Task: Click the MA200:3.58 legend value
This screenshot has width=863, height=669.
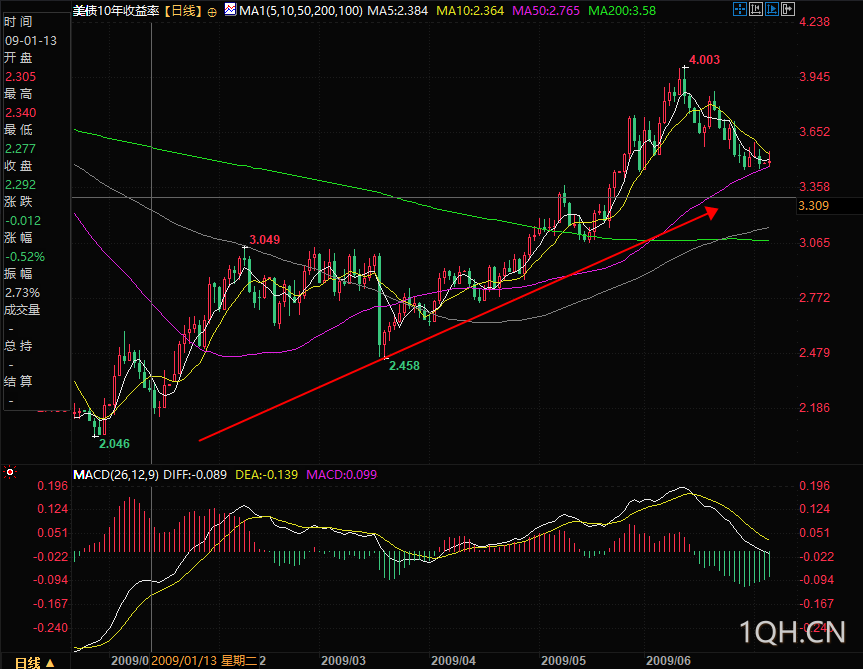Action: click(x=622, y=11)
